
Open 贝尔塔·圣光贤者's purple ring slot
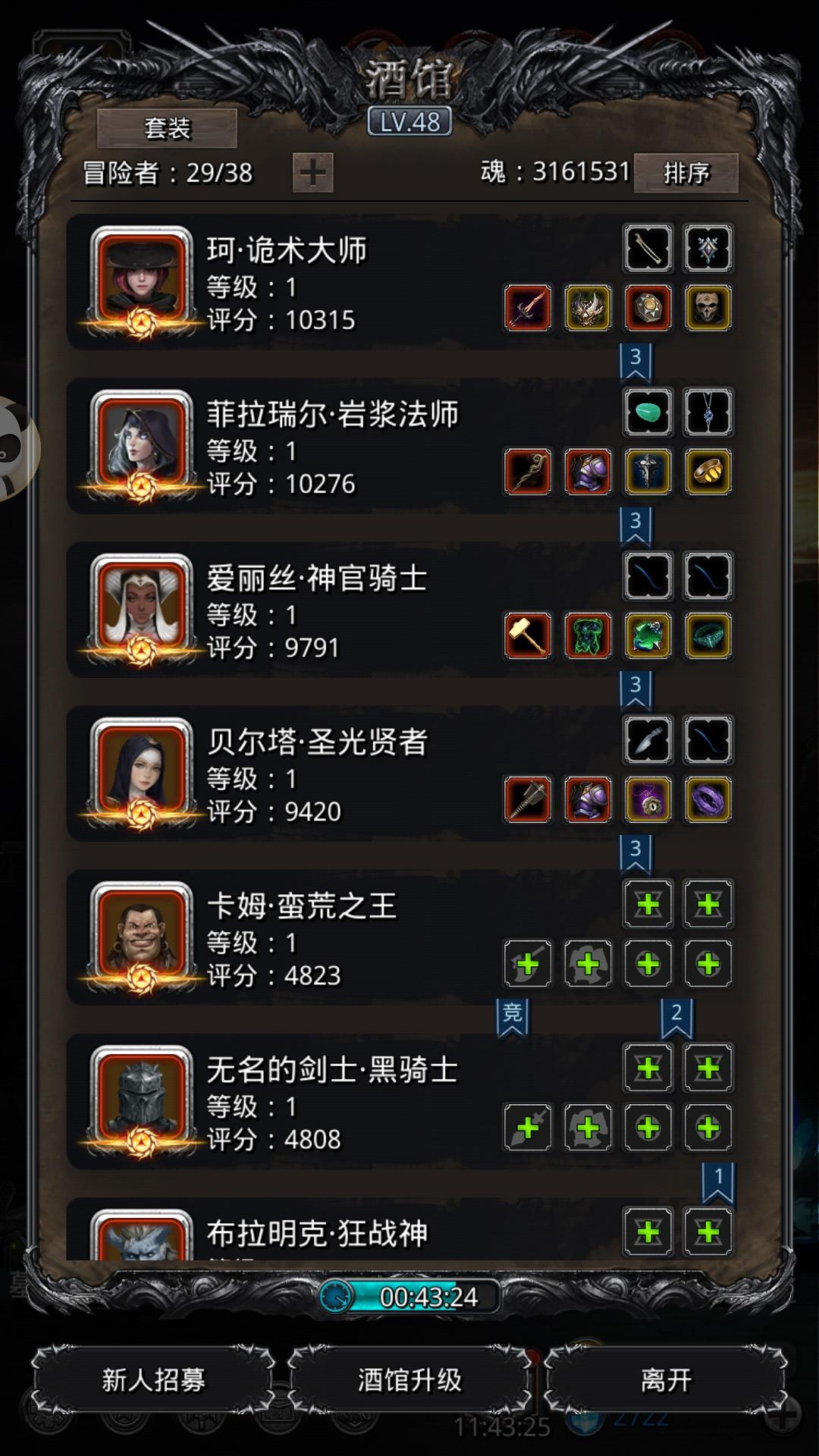(708, 799)
